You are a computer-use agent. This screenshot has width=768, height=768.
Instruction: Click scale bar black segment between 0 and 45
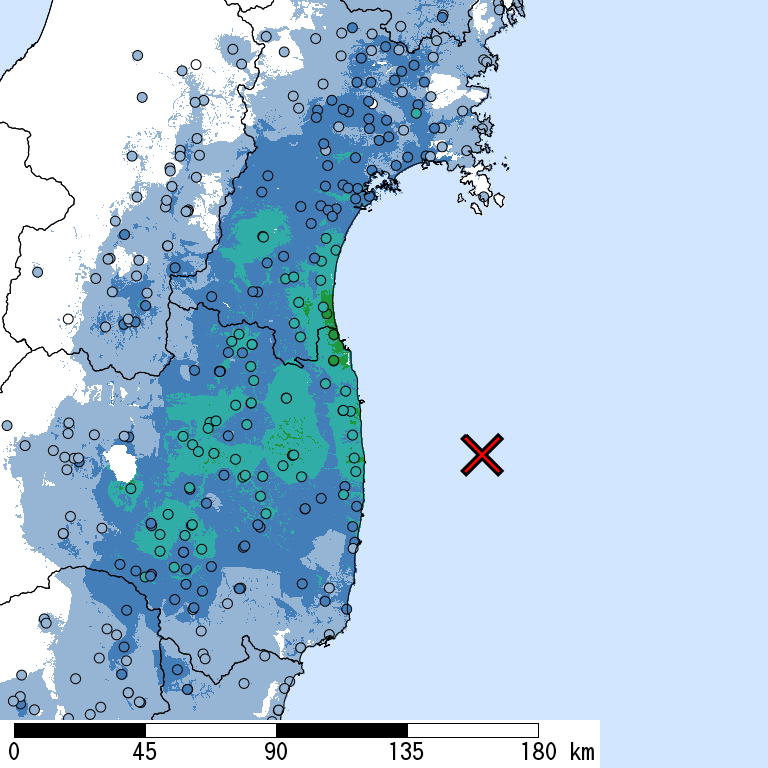click(80, 730)
